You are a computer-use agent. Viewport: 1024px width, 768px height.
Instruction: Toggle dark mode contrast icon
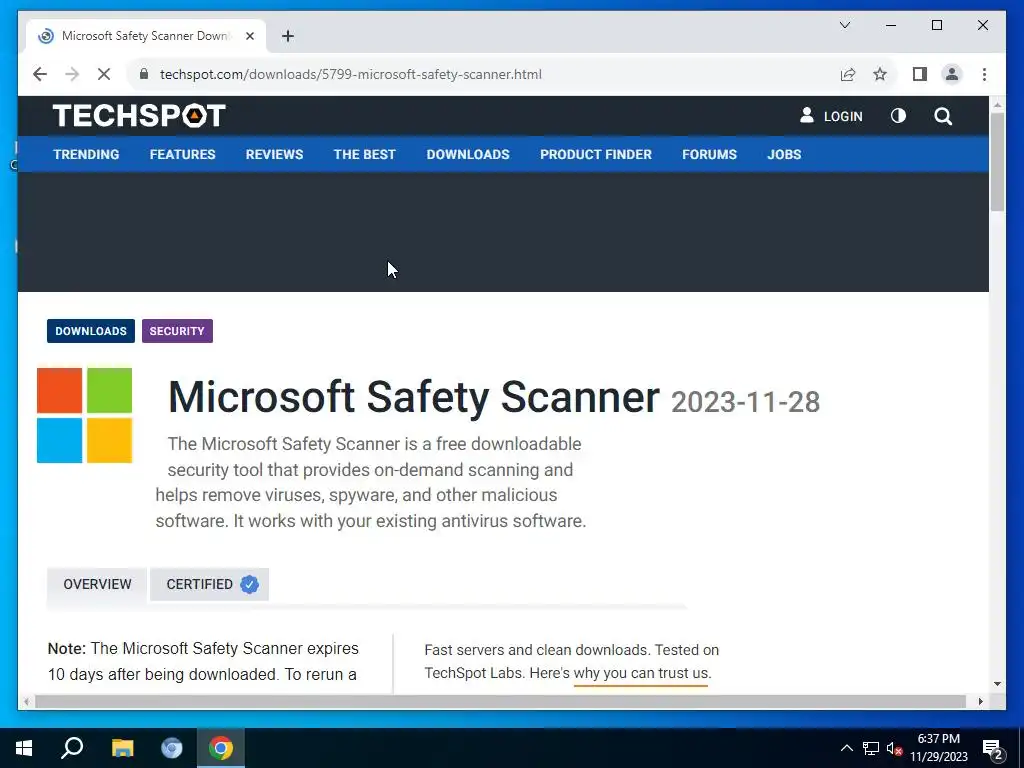899,116
